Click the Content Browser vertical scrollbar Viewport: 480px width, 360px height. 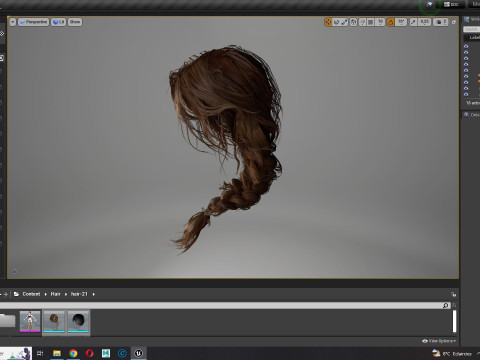coord(454,321)
